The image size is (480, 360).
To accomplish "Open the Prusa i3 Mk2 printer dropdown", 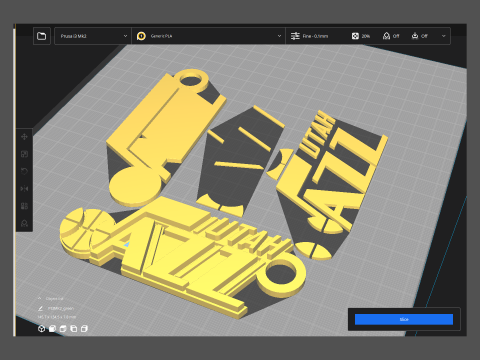I will (x=93, y=36).
